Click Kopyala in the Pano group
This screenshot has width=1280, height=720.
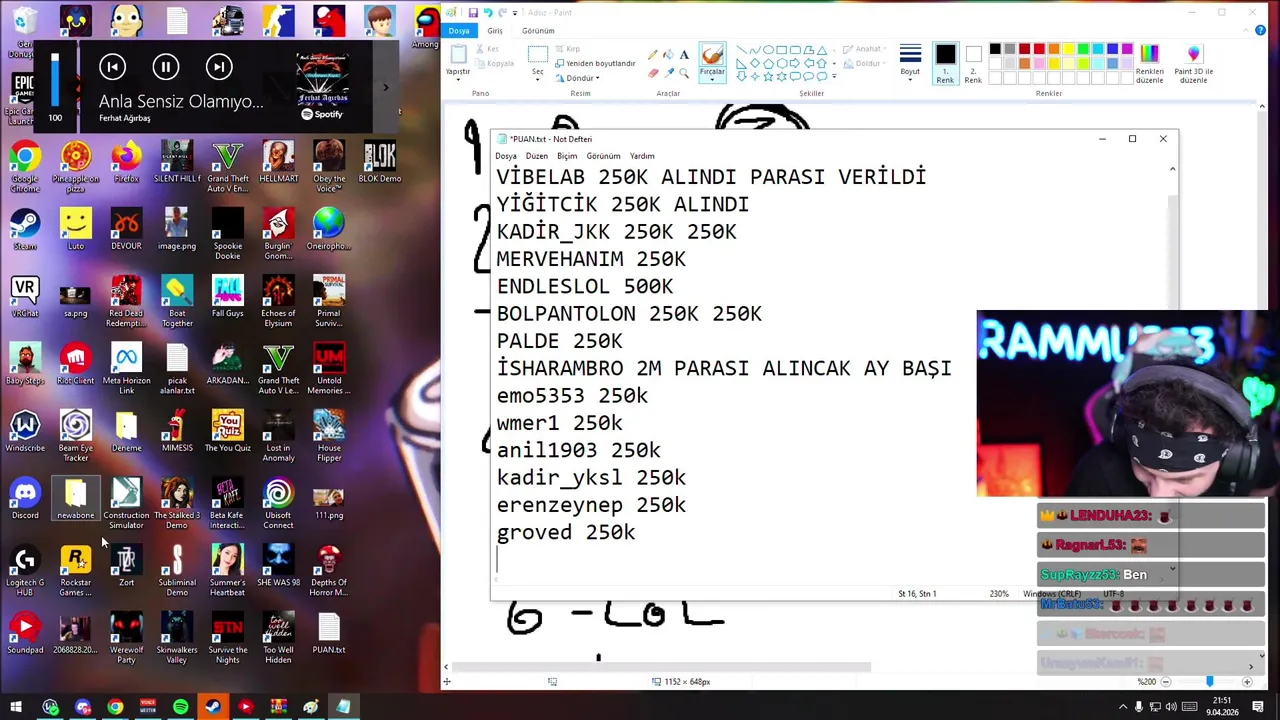point(494,63)
